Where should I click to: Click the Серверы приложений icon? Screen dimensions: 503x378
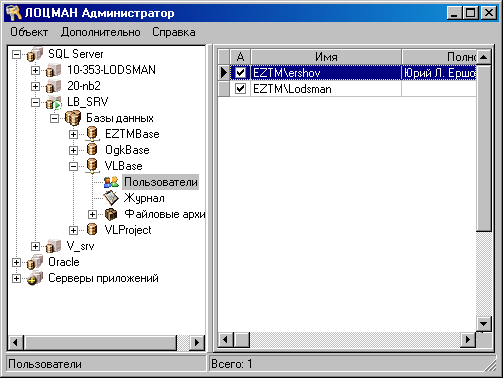[x=35, y=278]
